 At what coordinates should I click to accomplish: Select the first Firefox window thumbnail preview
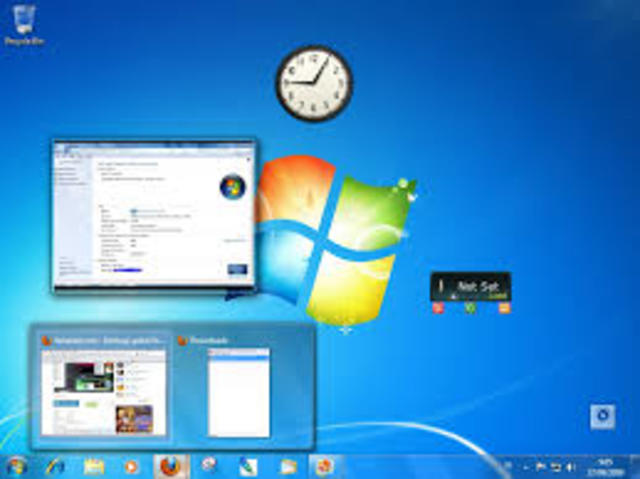point(104,386)
